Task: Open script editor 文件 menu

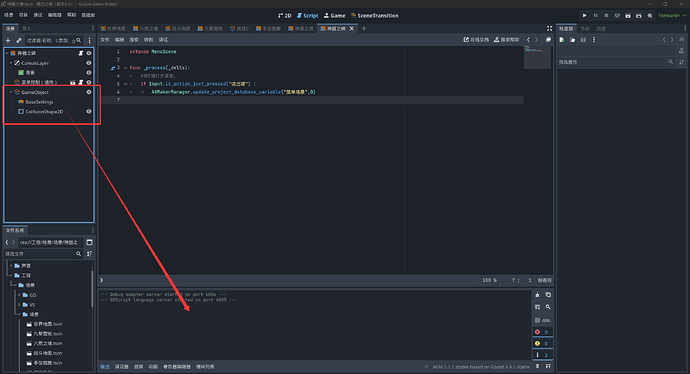Action: click(105, 40)
